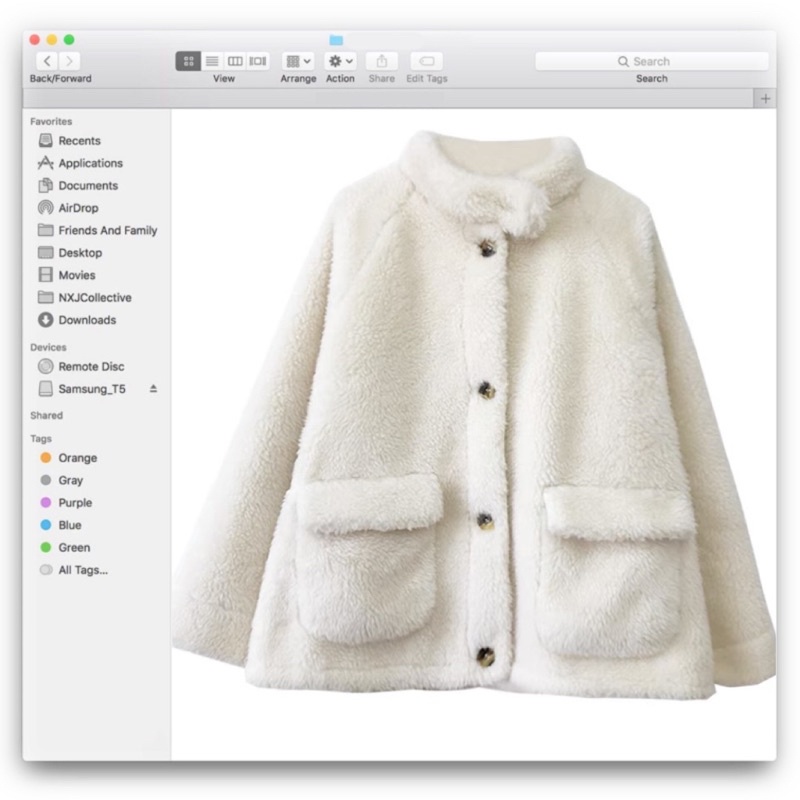
Task: Show All Tags in sidebar
Action: (x=82, y=570)
